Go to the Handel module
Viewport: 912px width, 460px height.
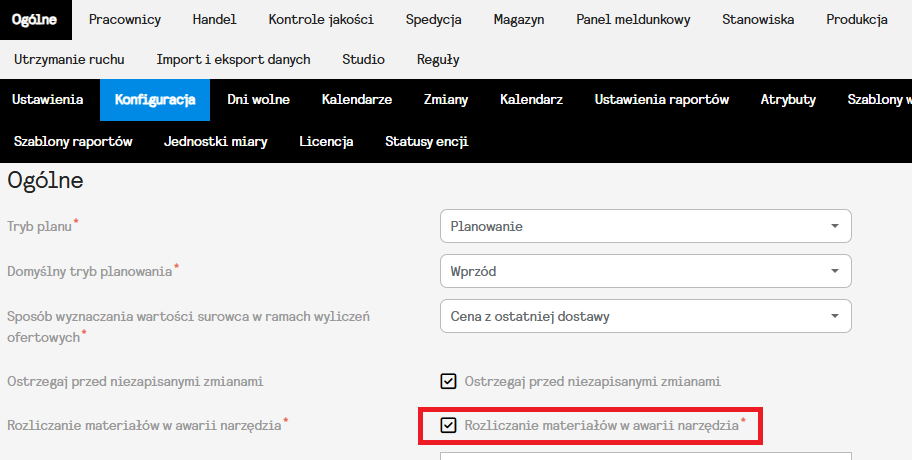(x=215, y=20)
